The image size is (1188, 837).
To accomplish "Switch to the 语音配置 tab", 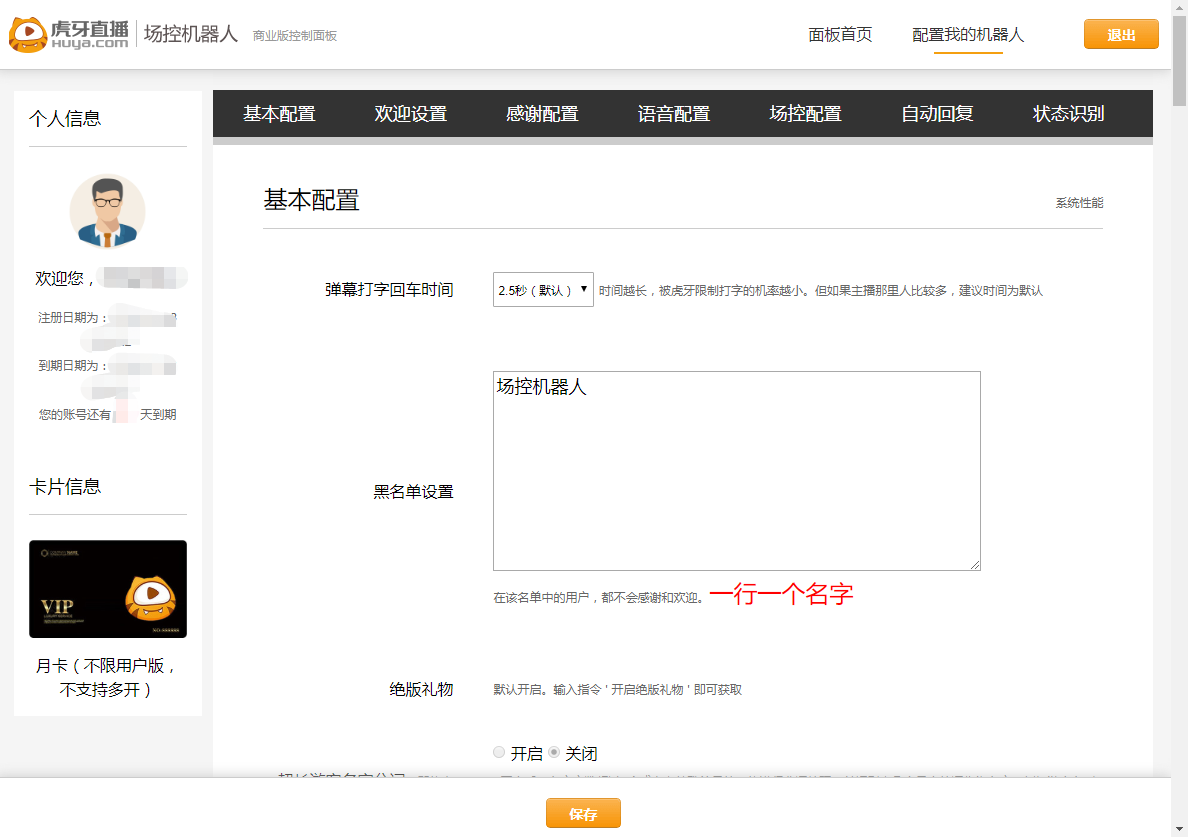I will click(674, 114).
